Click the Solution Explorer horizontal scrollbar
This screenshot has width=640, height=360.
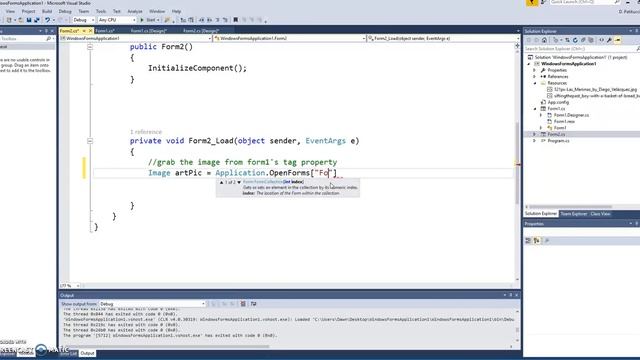point(571,207)
